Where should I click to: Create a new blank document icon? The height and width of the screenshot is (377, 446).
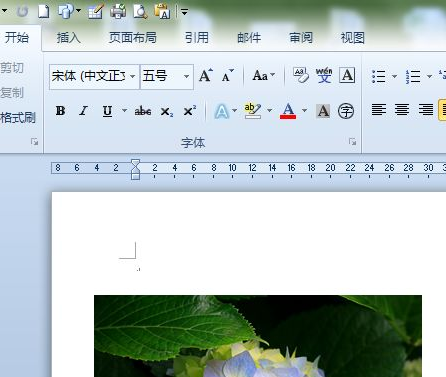(x=44, y=11)
